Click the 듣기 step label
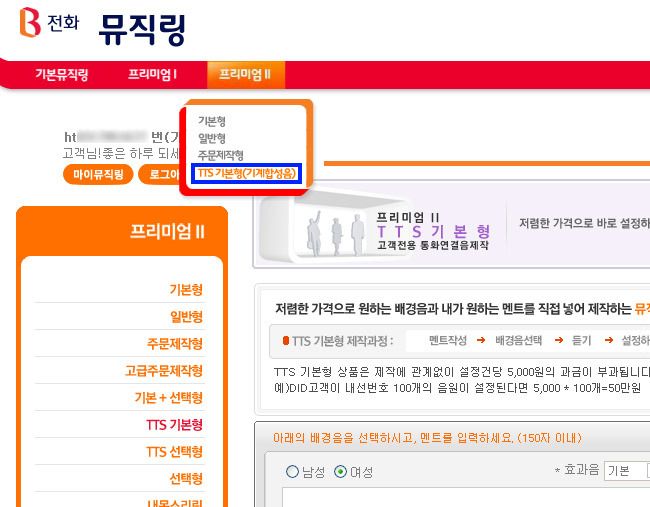The image size is (650, 507). click(581, 340)
